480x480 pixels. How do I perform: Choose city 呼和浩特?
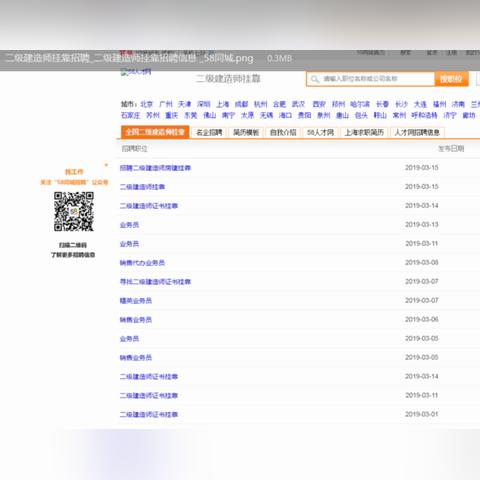tap(424, 115)
